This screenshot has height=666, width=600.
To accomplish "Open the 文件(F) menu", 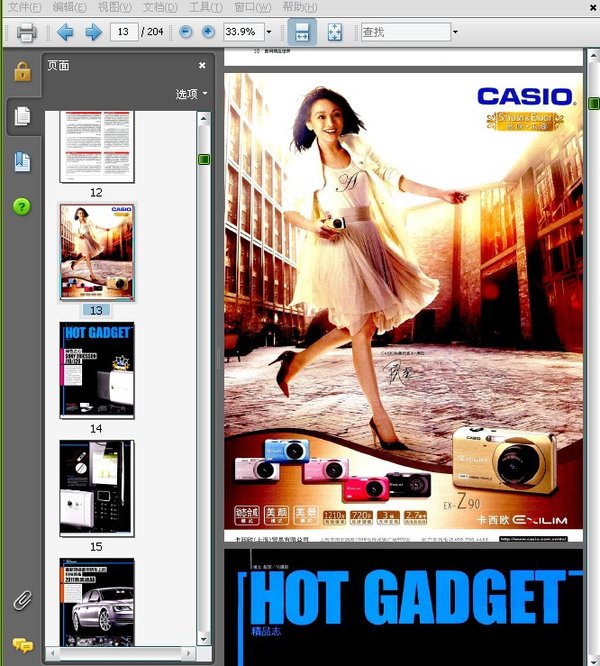I will click(25, 7).
